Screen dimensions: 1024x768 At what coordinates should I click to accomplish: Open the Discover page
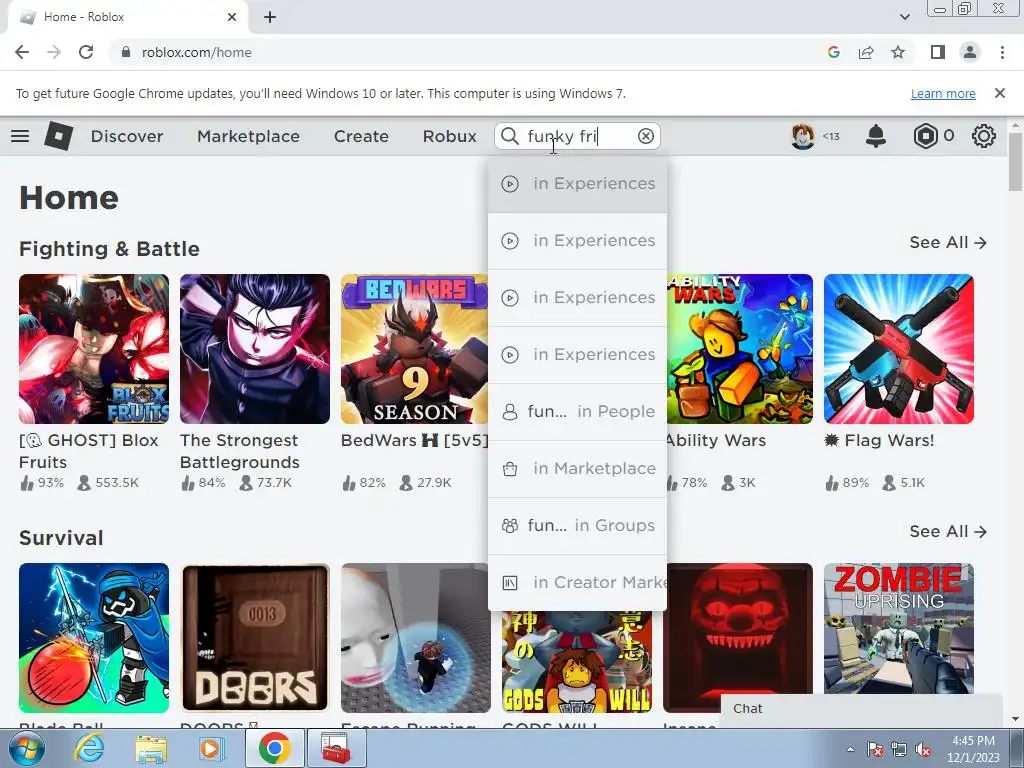pyautogui.click(x=127, y=136)
